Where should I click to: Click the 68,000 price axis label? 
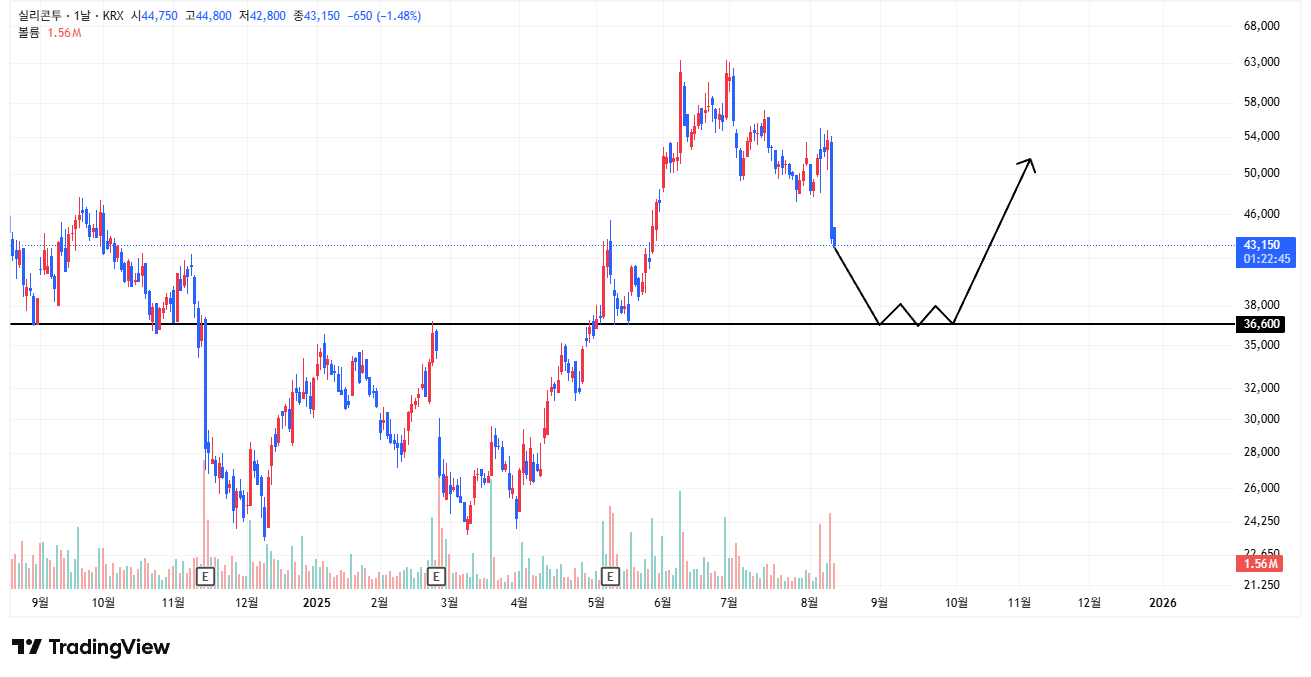tap(1262, 26)
